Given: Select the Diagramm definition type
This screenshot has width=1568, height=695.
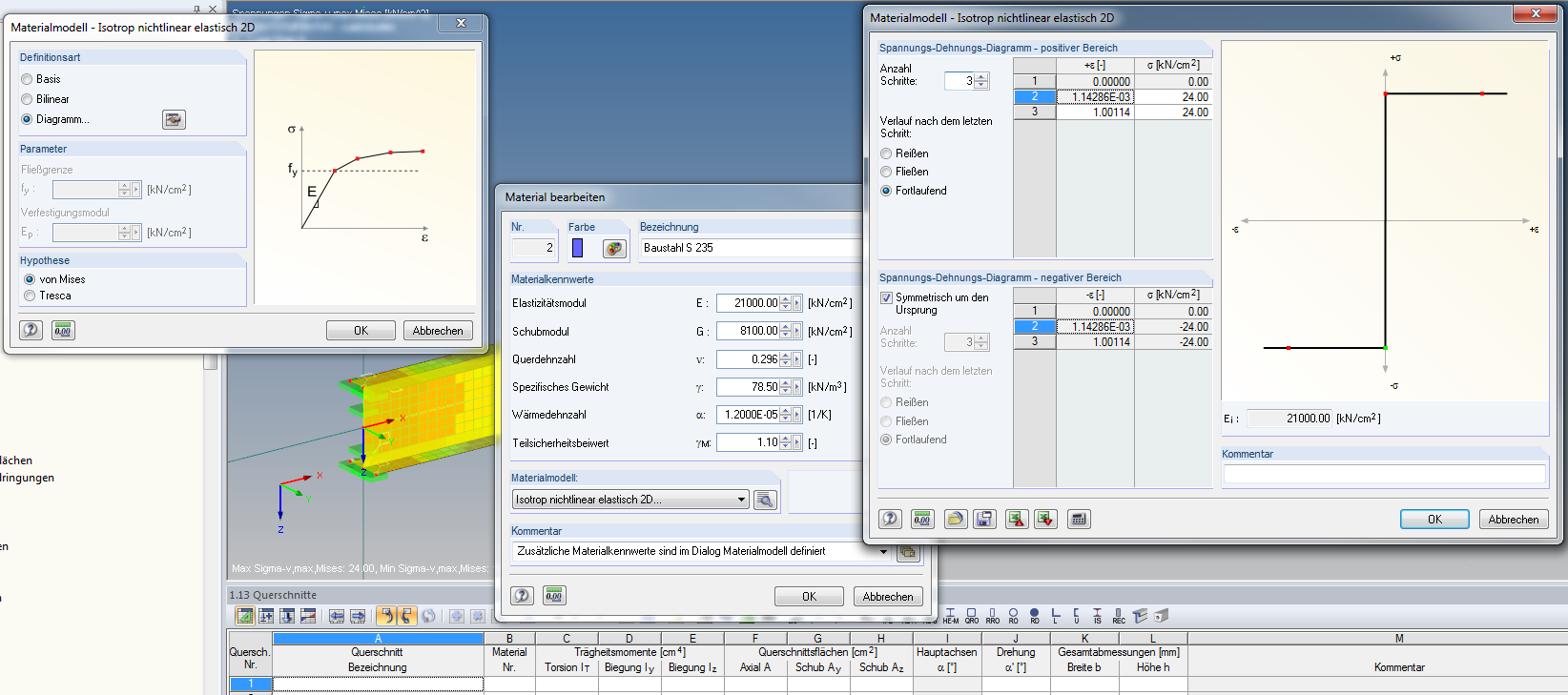Looking at the screenshot, I should pyautogui.click(x=27, y=119).
